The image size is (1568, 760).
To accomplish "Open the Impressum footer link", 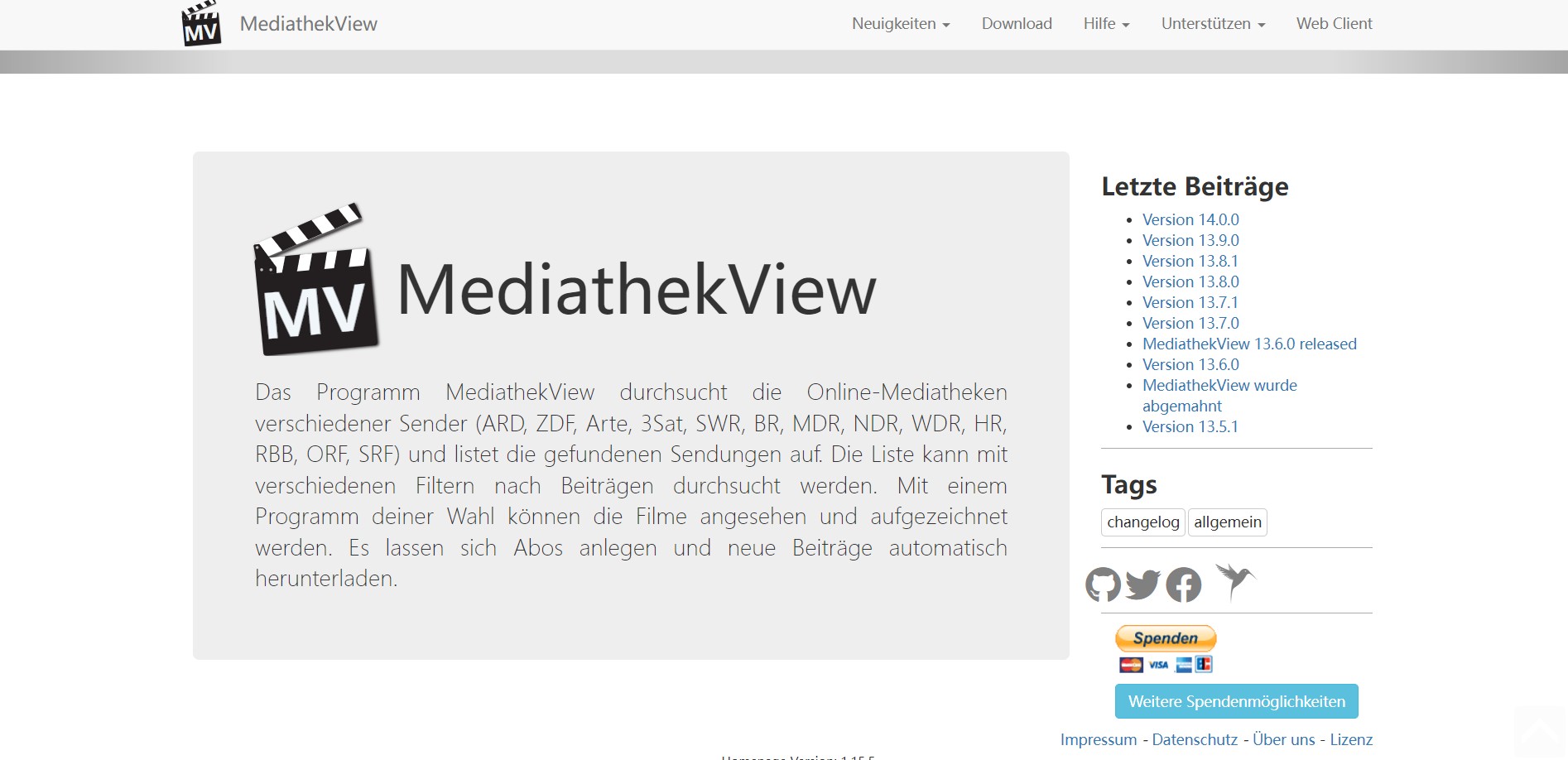I will coord(1099,739).
